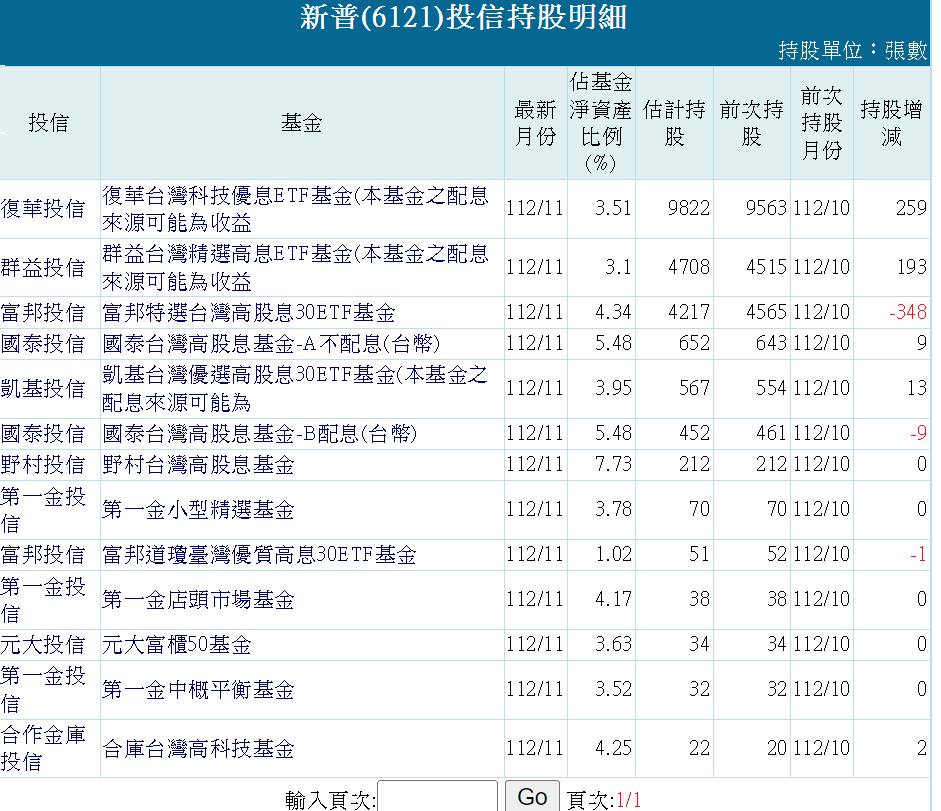
Task: Click the 野村台灣高股息基金 fund name
Action: pos(198,465)
